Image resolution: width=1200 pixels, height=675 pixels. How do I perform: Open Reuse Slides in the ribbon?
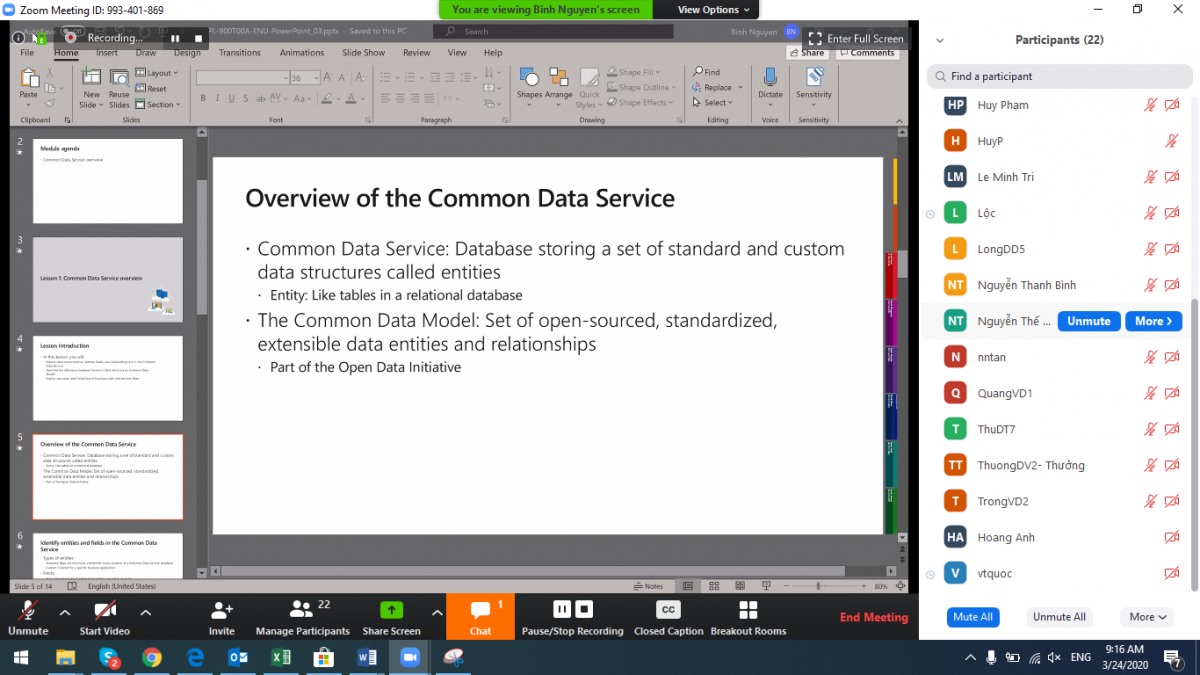tap(119, 88)
